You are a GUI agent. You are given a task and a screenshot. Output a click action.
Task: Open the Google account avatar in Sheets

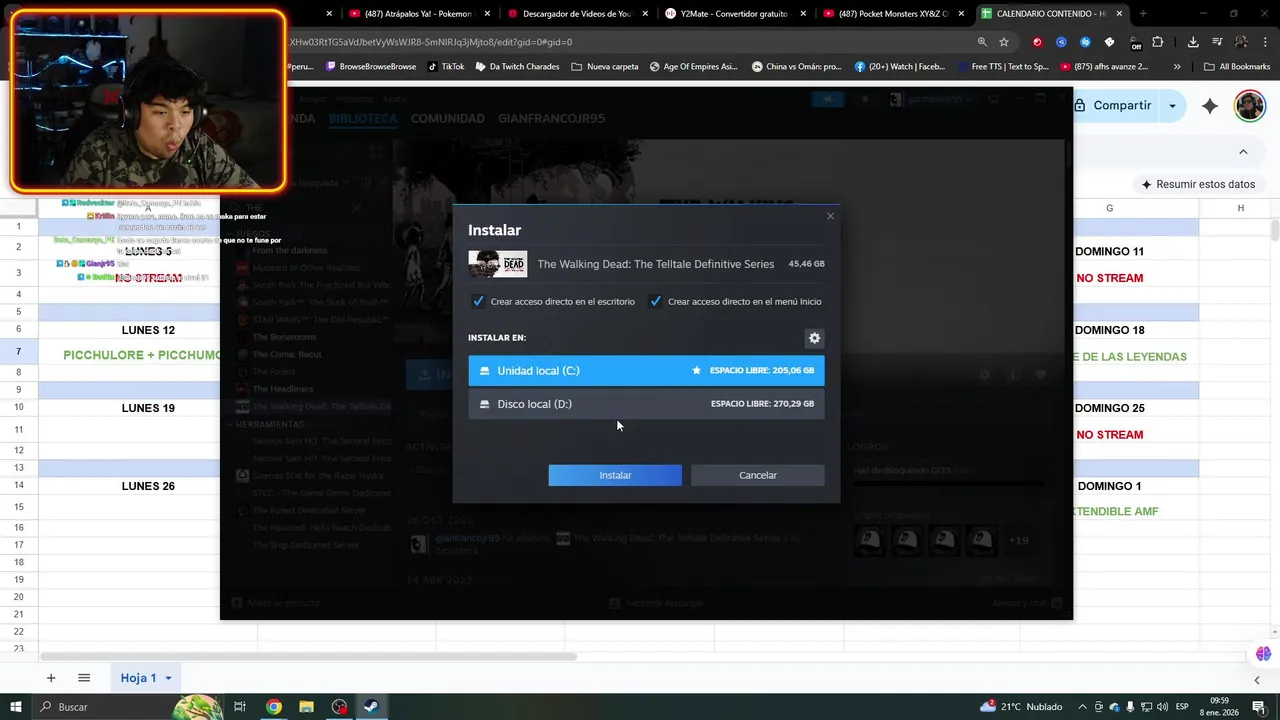1249,105
